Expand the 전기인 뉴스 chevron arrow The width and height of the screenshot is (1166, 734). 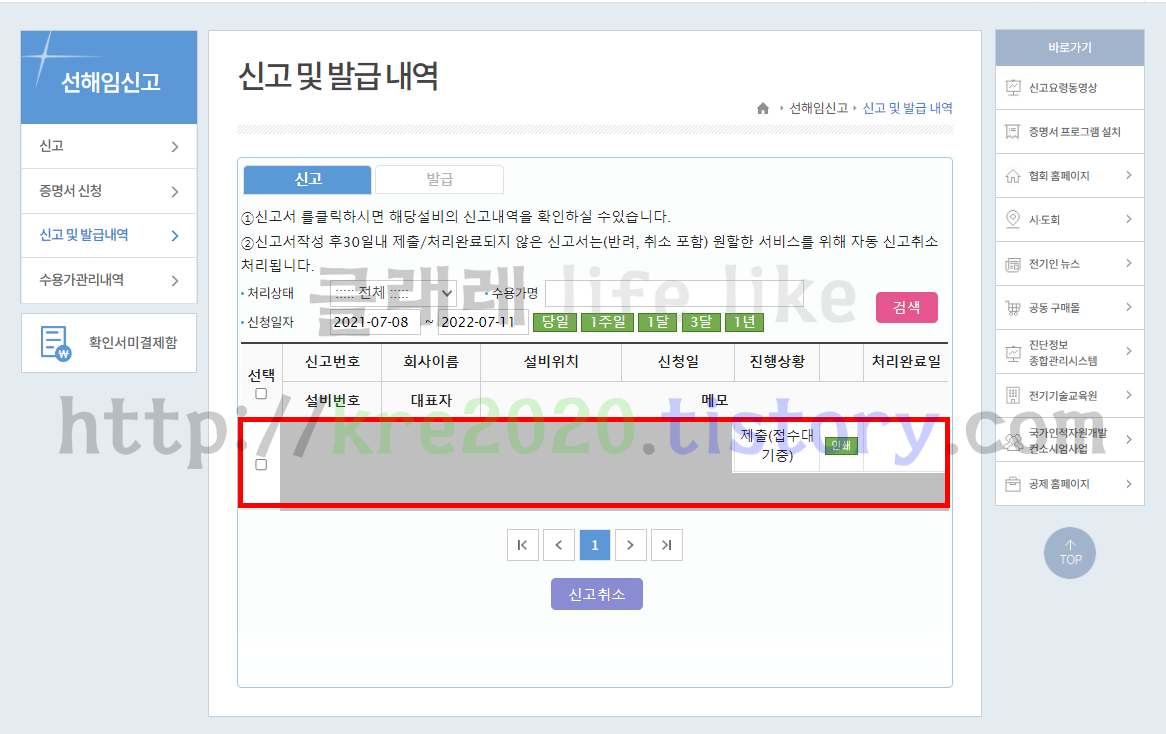tap(1129, 263)
